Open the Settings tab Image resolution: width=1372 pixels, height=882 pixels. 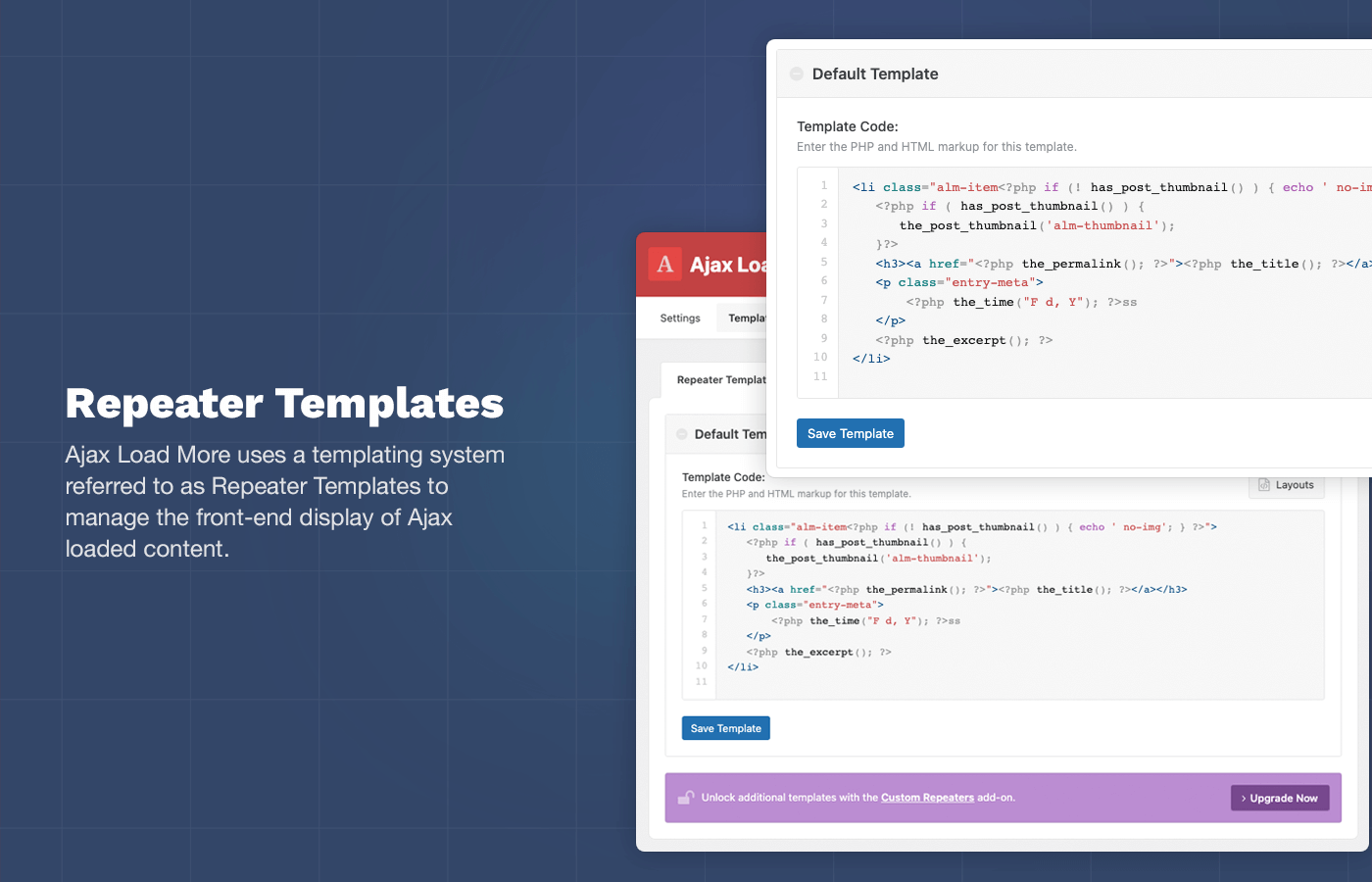coord(680,318)
